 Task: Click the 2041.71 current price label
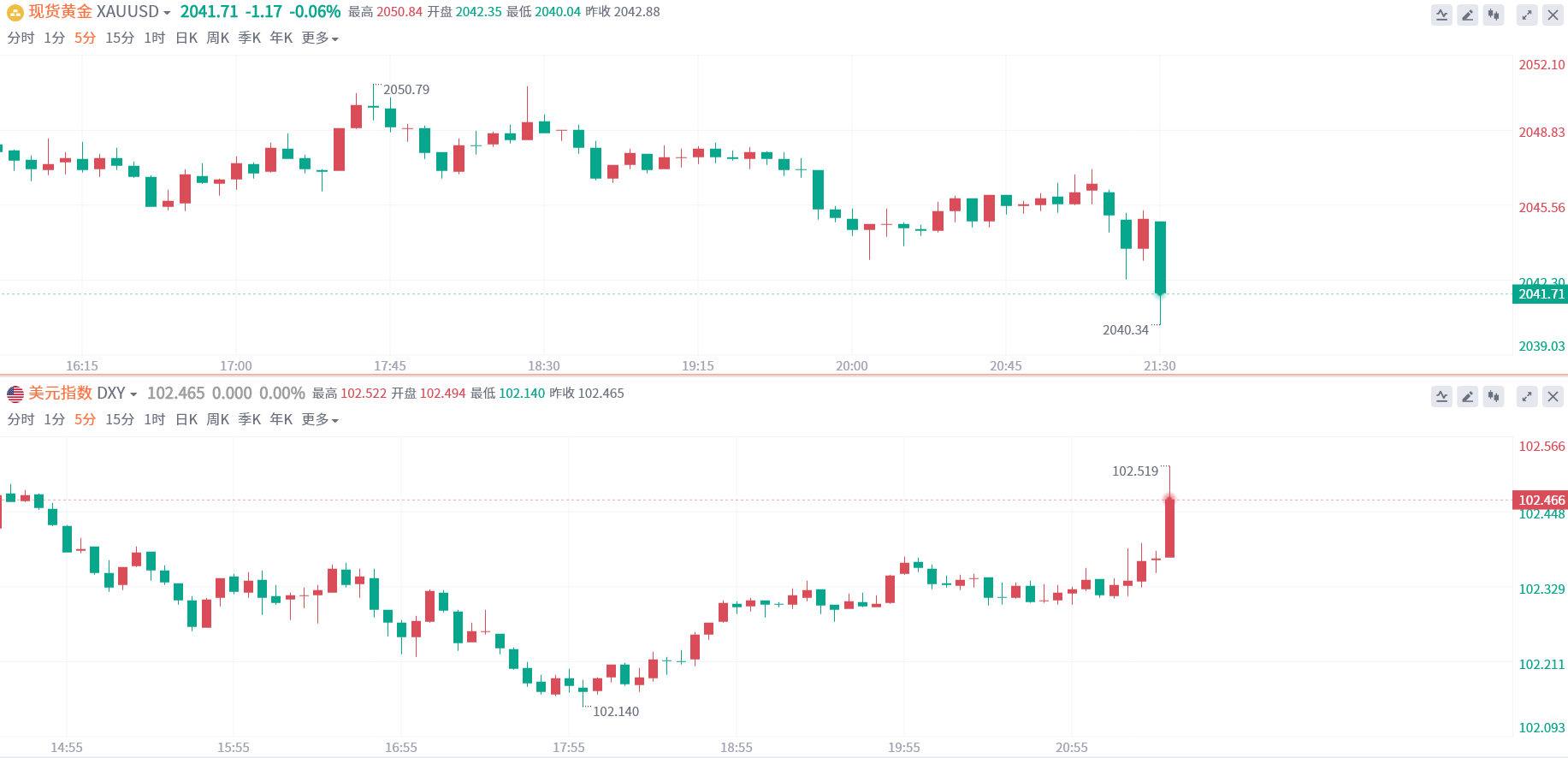1541,294
